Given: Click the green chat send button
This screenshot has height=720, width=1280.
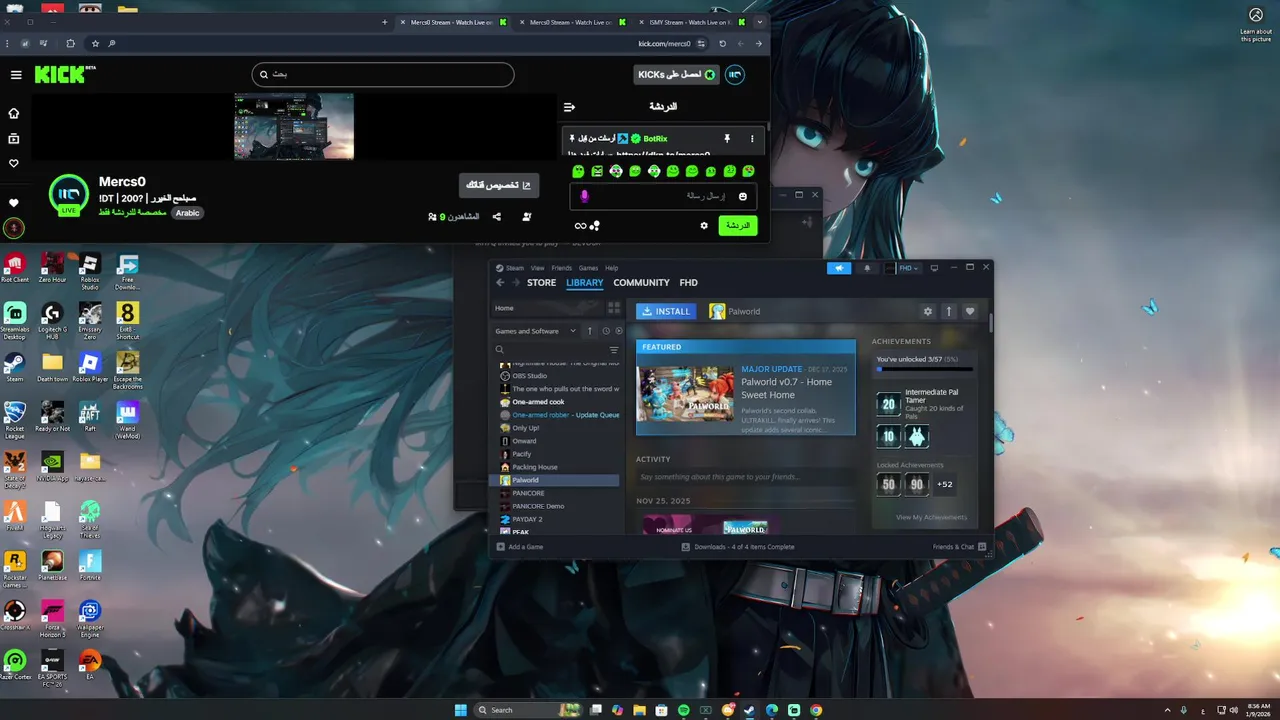Looking at the screenshot, I should click(x=738, y=226).
